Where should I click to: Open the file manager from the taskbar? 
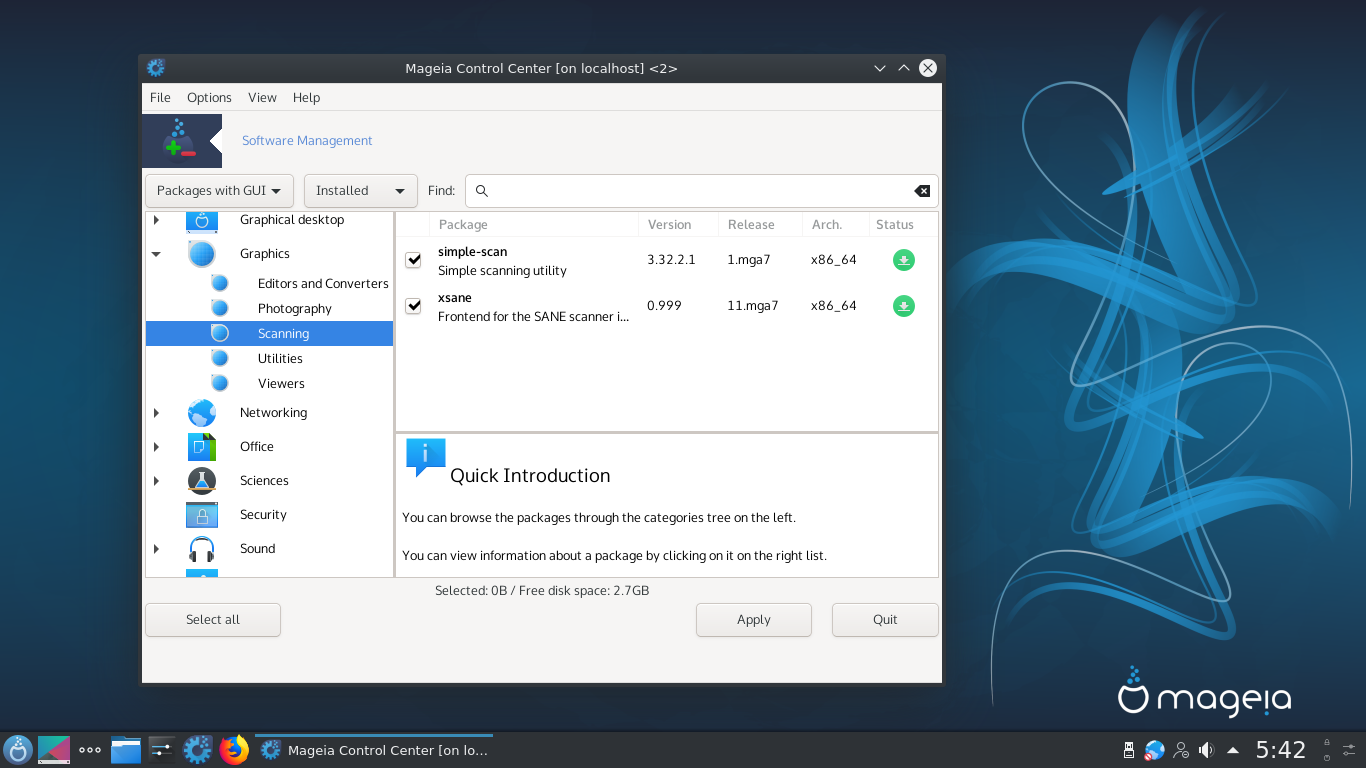126,750
